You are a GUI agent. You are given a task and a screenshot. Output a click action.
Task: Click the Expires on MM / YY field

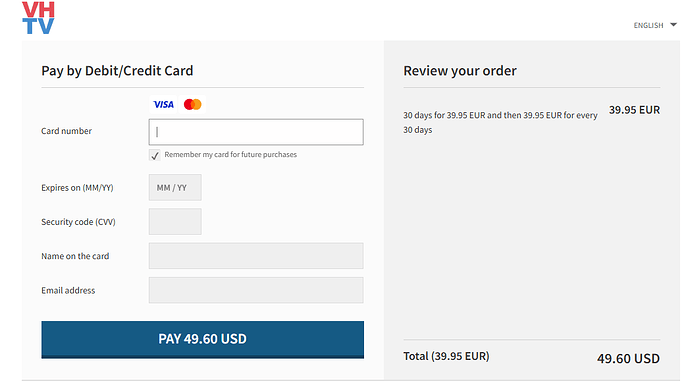[x=175, y=187]
